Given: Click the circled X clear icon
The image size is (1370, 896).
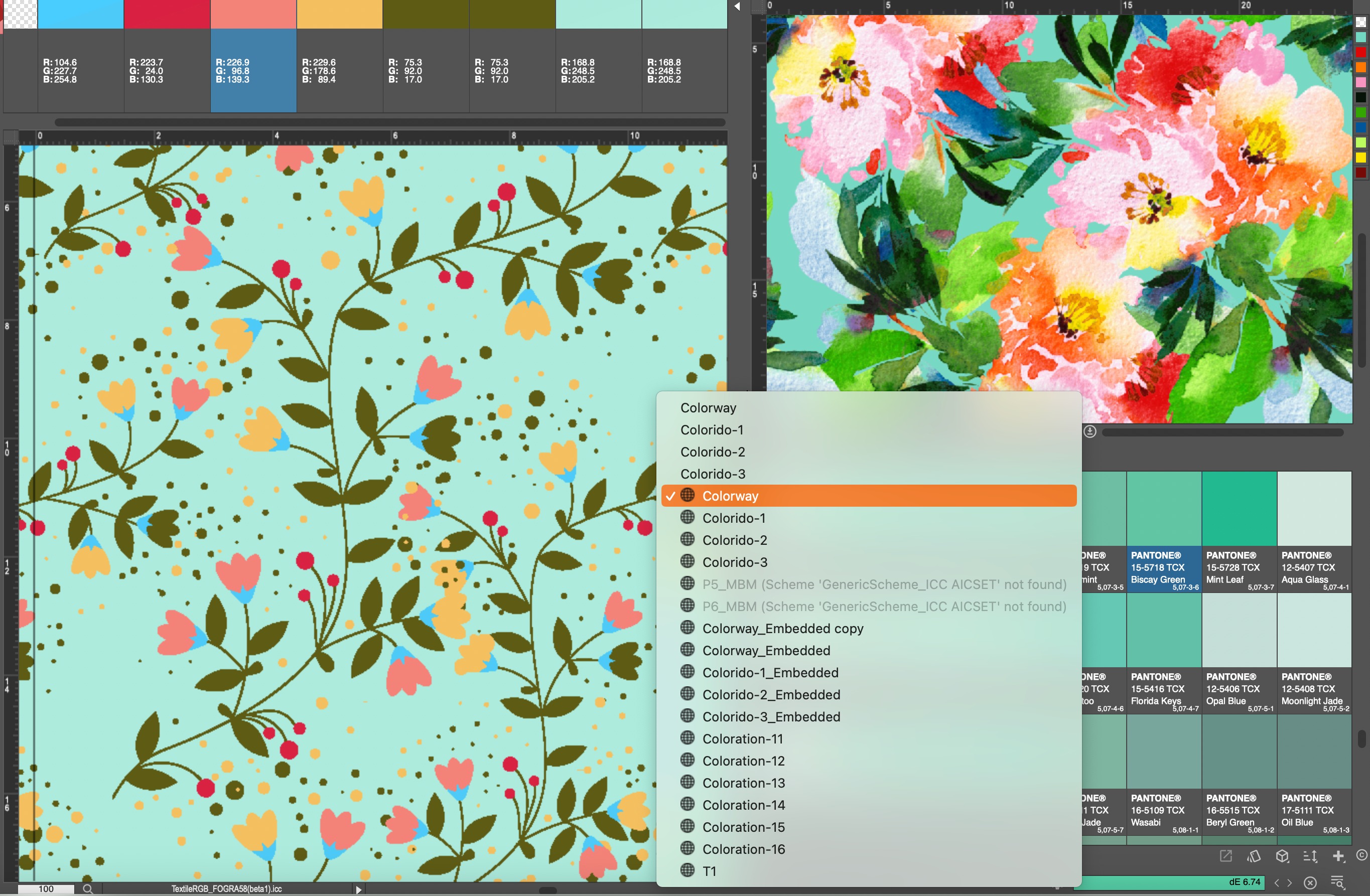Looking at the screenshot, I should point(1310,882).
